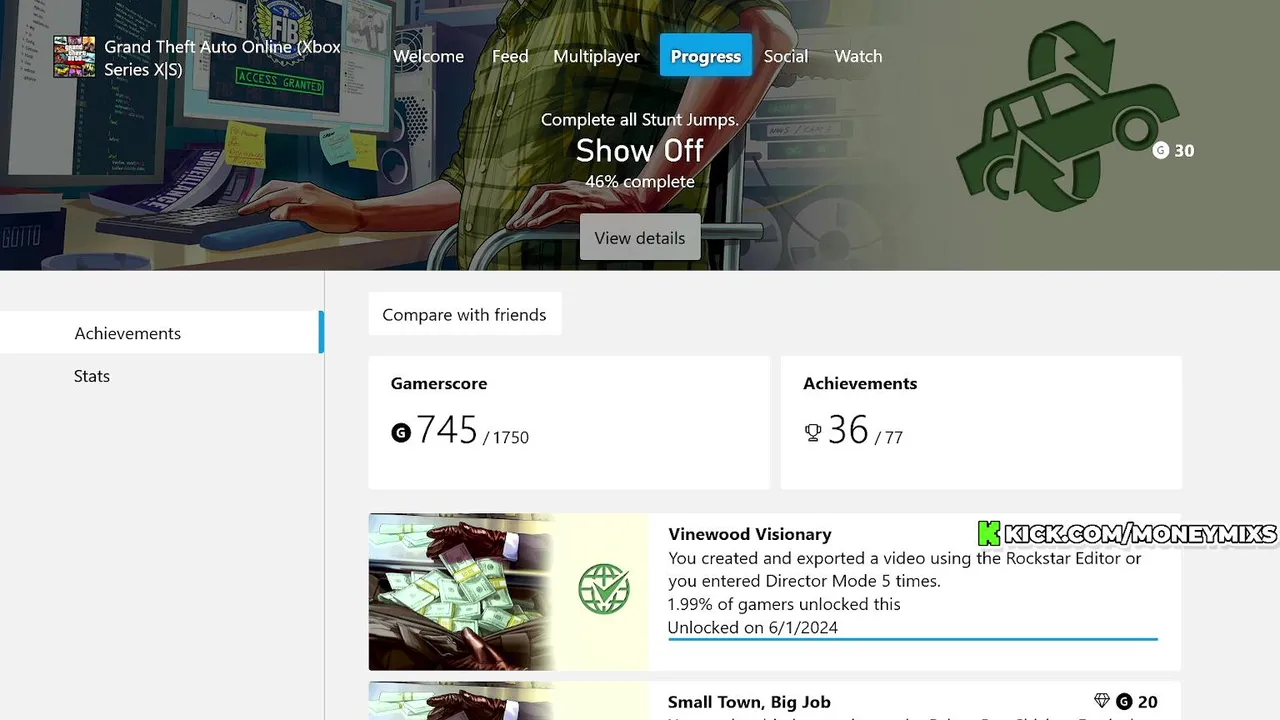Click the Vinewood Visionary title text
Viewport: 1280px width, 720px height.
750,534
